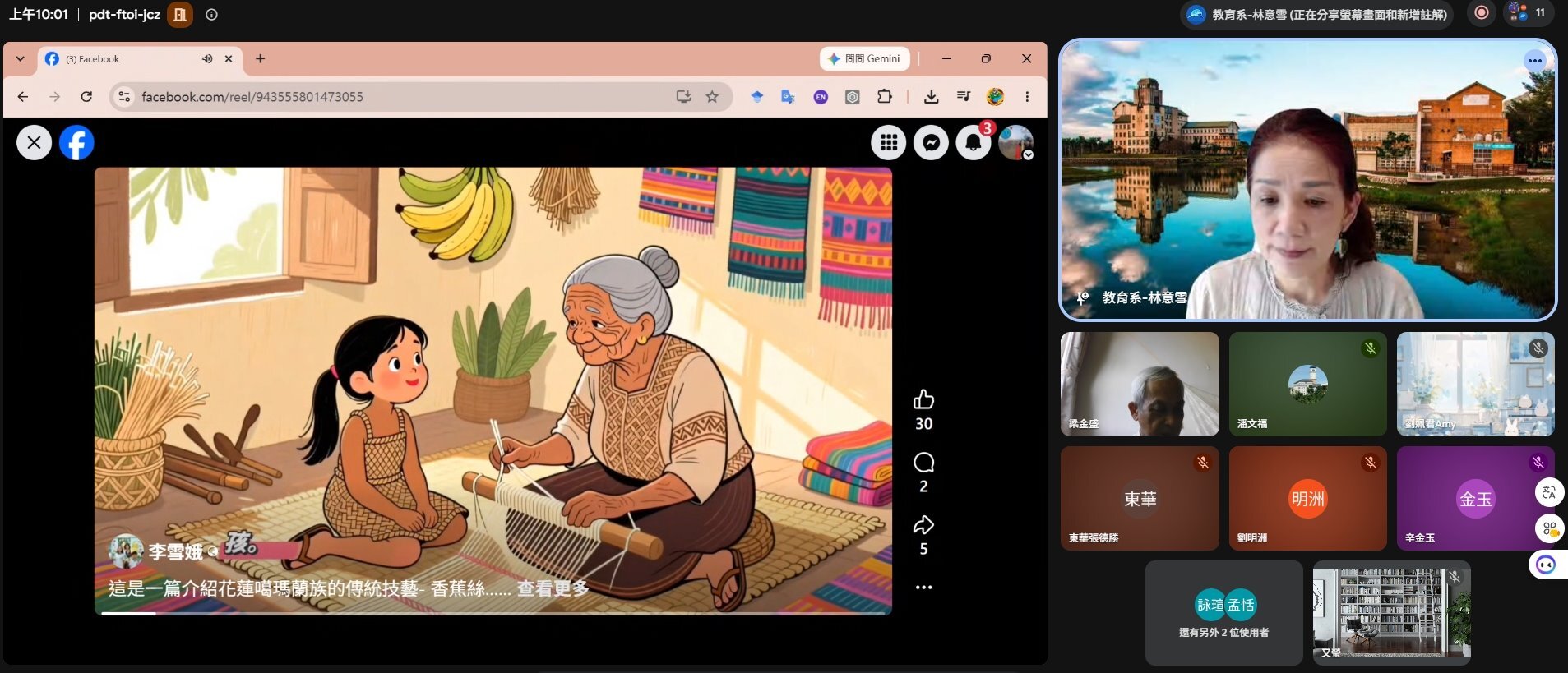Click the 查看更多 link in the caption
This screenshot has width=1568, height=673.
[553, 588]
